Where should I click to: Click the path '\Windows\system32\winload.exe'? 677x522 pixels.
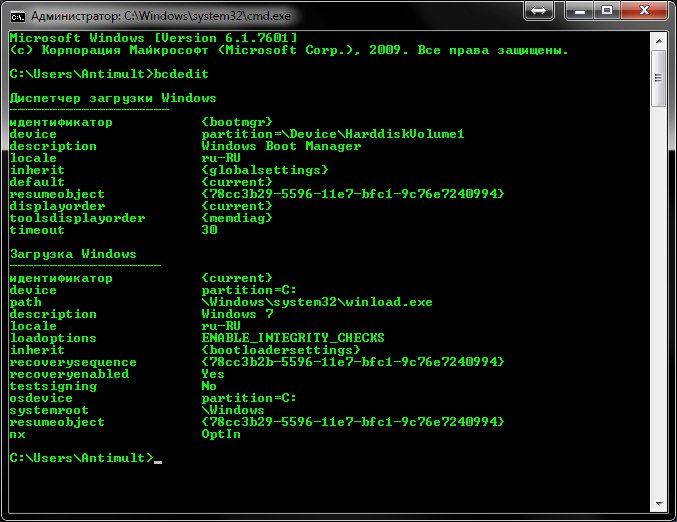[317, 302]
